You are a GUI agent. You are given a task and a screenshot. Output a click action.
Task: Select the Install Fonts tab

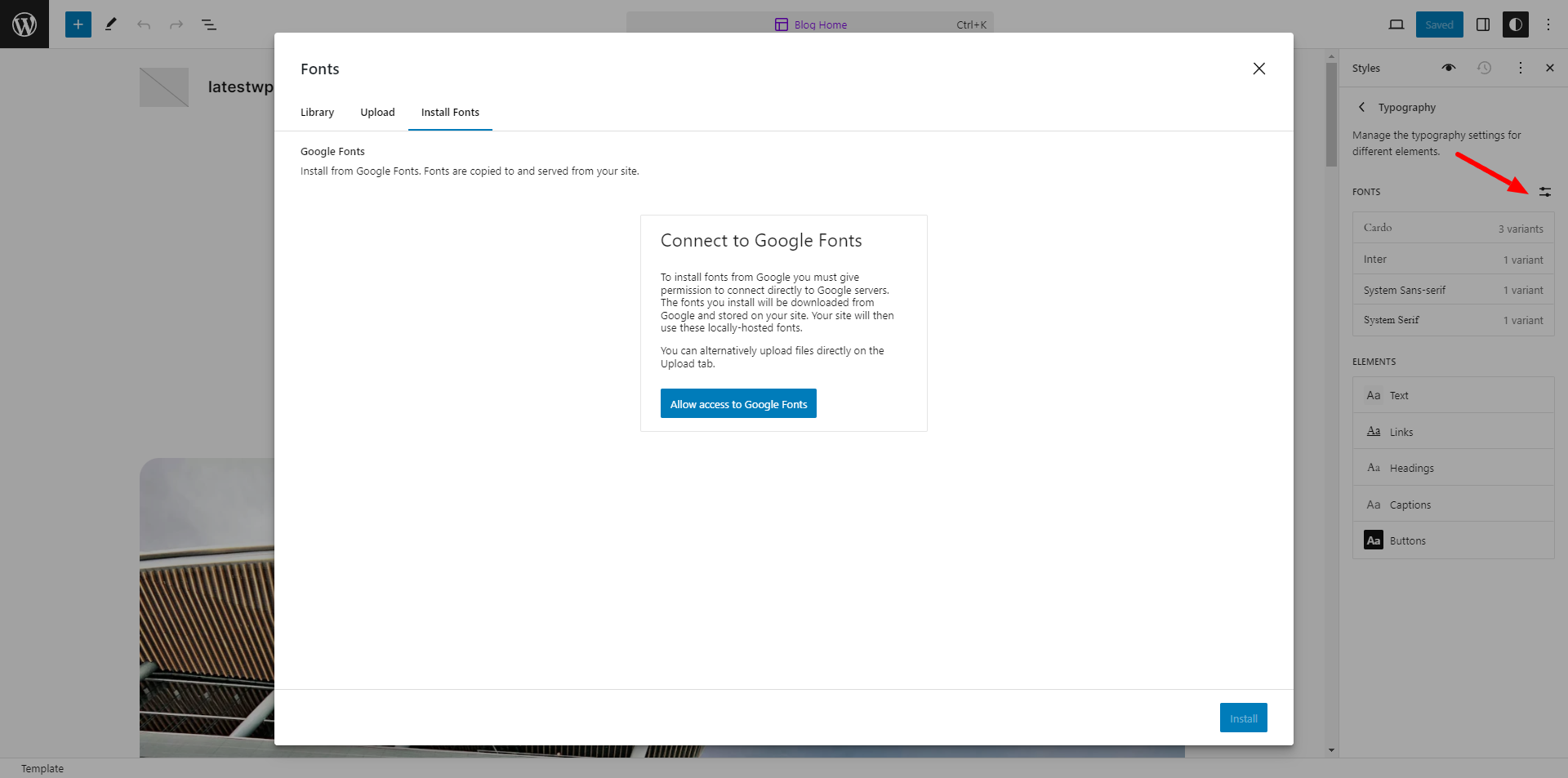pyautogui.click(x=450, y=113)
